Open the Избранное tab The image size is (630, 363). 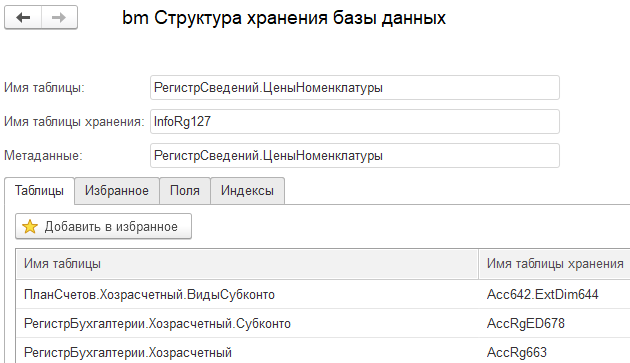[117, 191]
